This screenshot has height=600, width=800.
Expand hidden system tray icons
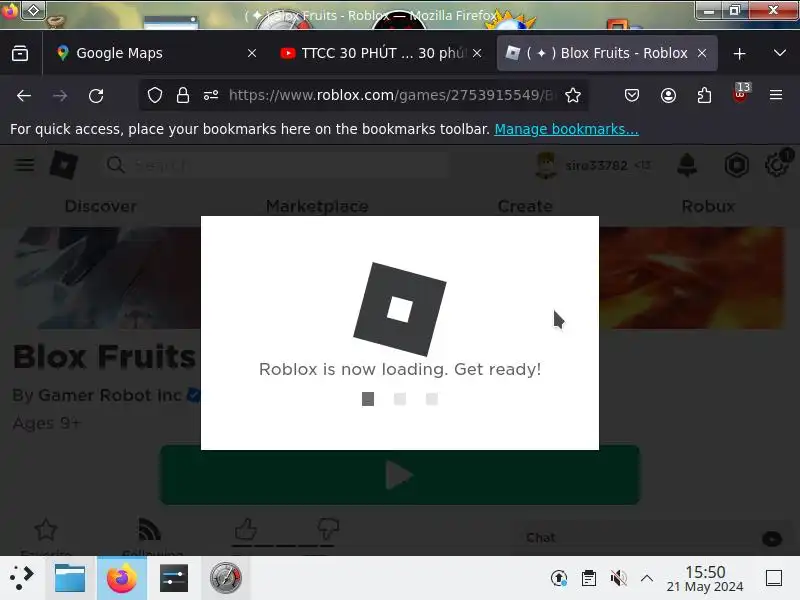point(647,578)
